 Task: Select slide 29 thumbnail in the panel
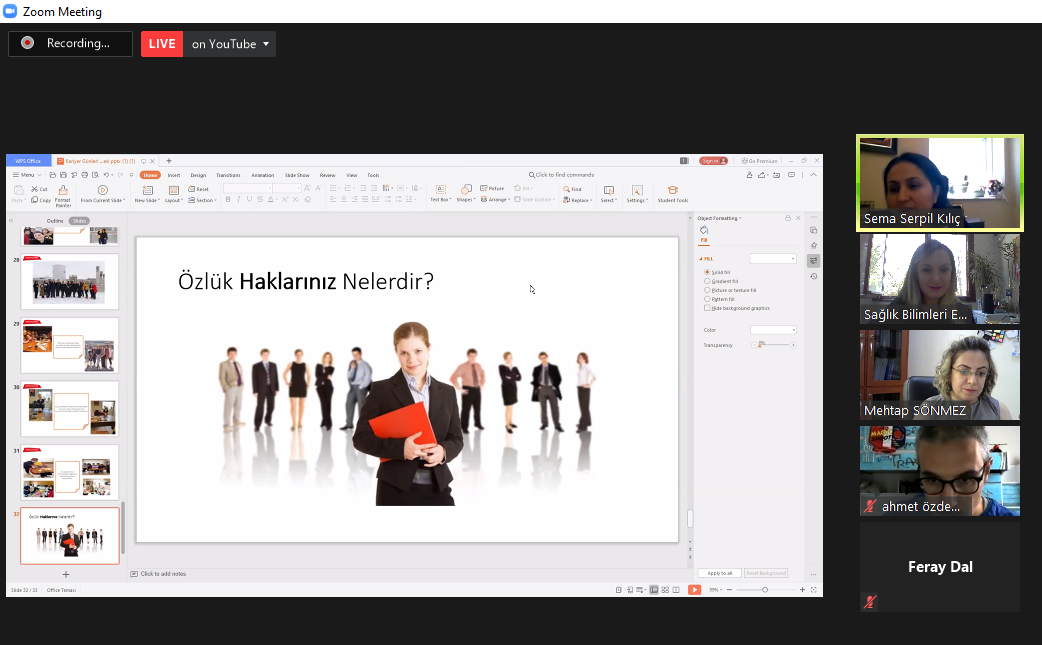(x=70, y=345)
